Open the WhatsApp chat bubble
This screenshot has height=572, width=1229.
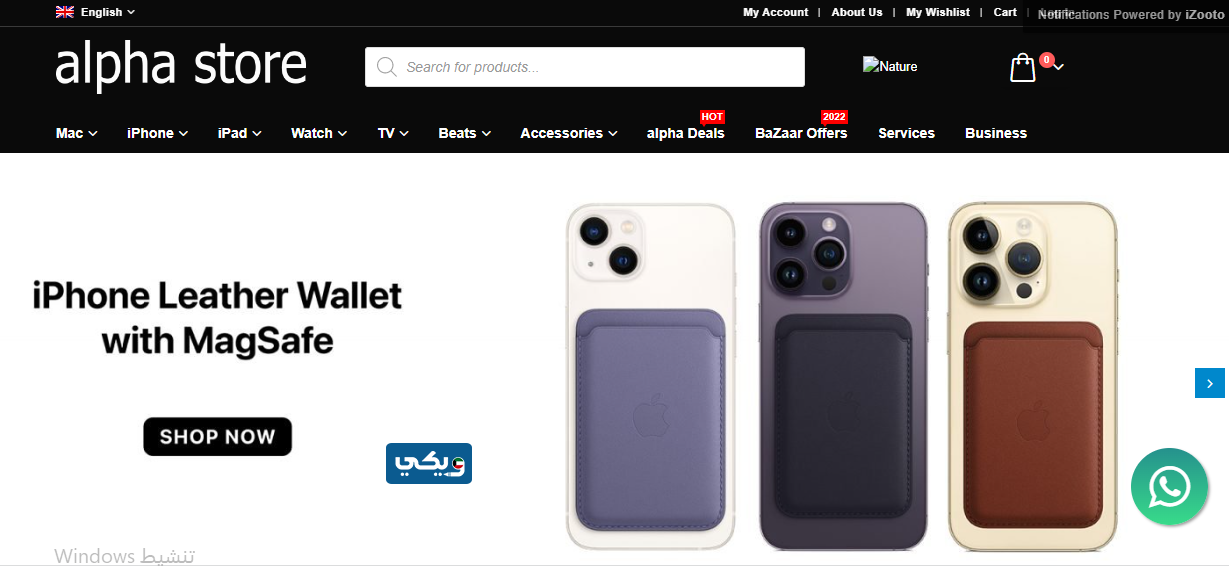[1169, 487]
